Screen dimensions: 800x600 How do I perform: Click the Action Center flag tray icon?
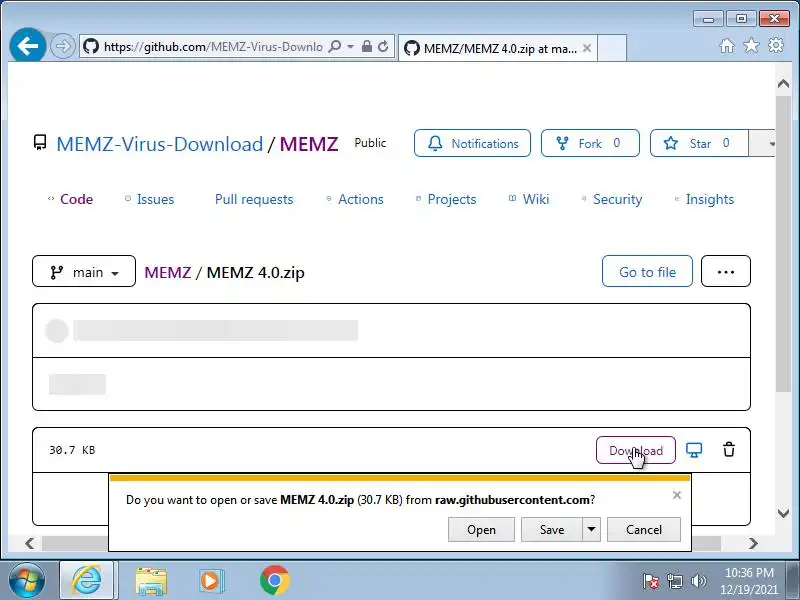click(x=650, y=581)
